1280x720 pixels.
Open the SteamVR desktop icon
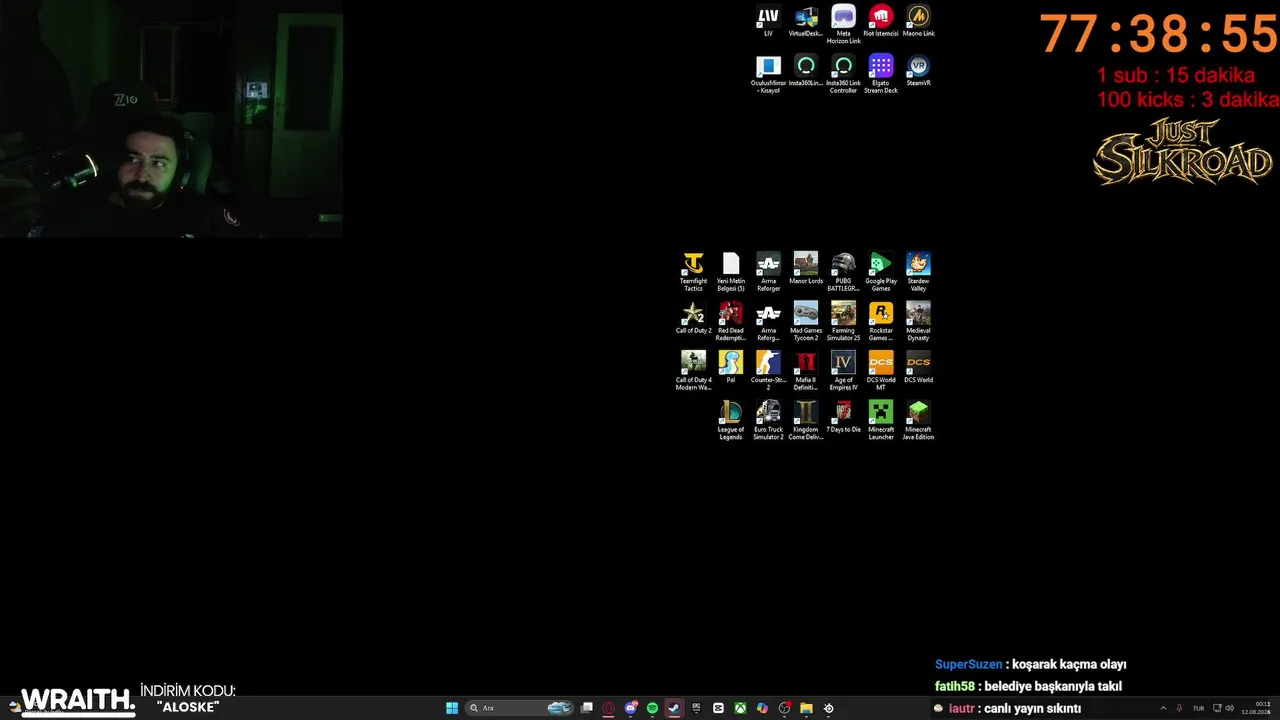918,71
